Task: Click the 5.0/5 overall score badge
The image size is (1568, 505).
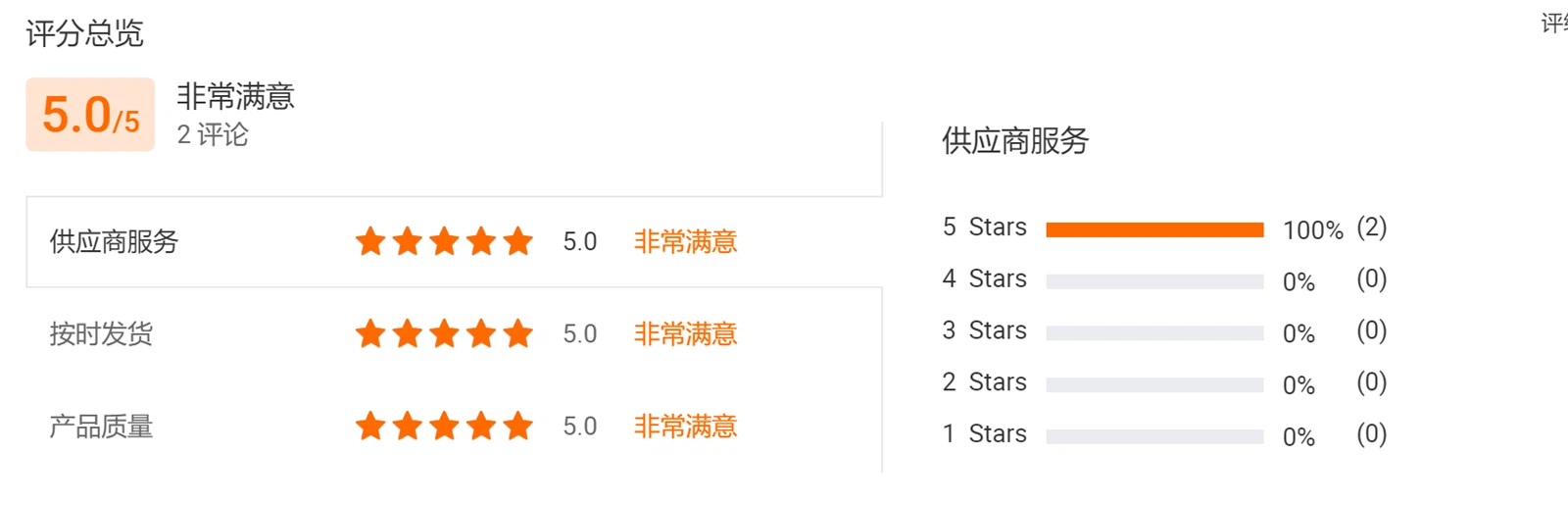Action: tap(90, 115)
